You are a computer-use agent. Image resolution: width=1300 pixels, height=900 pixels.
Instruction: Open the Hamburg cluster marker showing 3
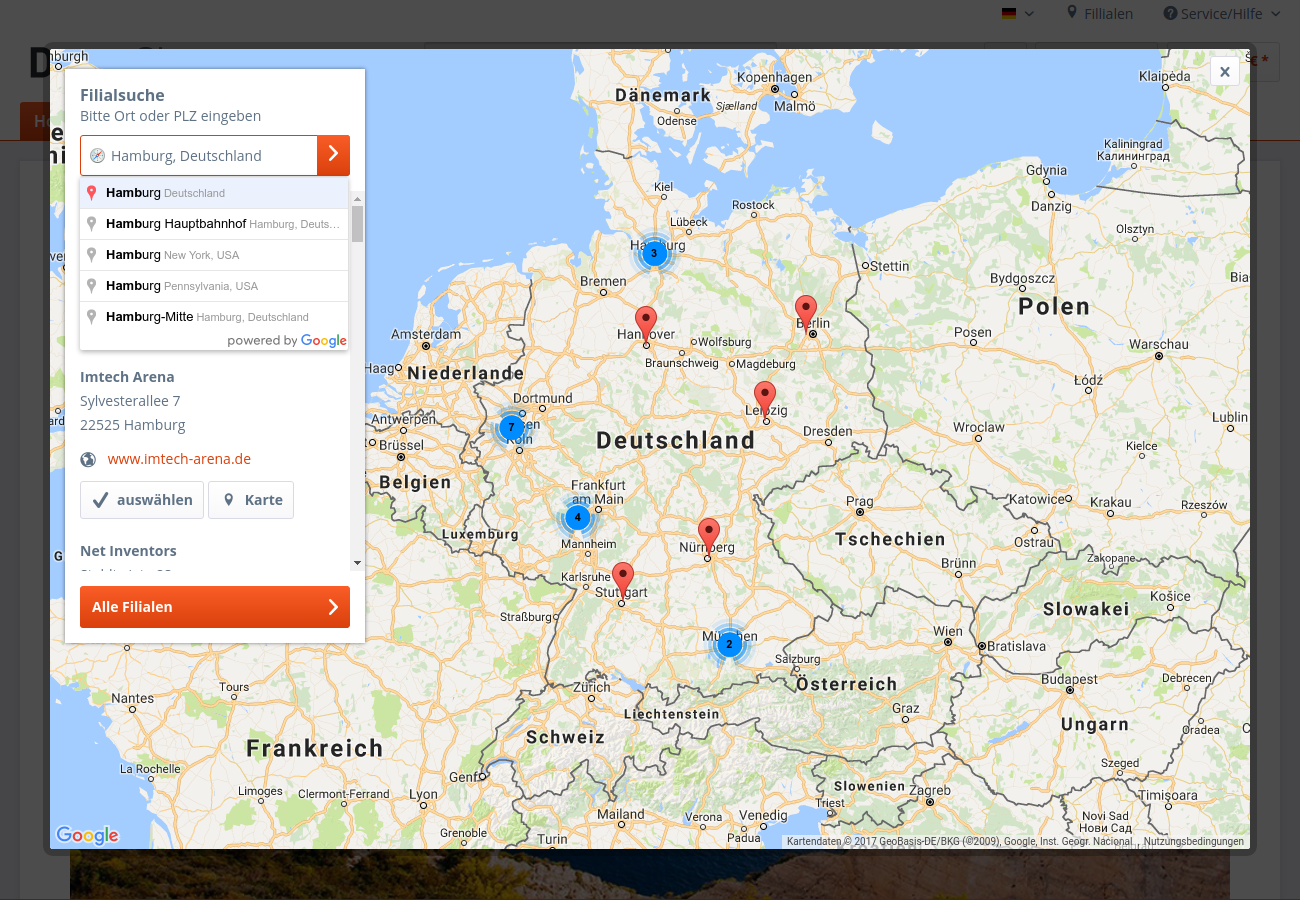[x=654, y=253]
